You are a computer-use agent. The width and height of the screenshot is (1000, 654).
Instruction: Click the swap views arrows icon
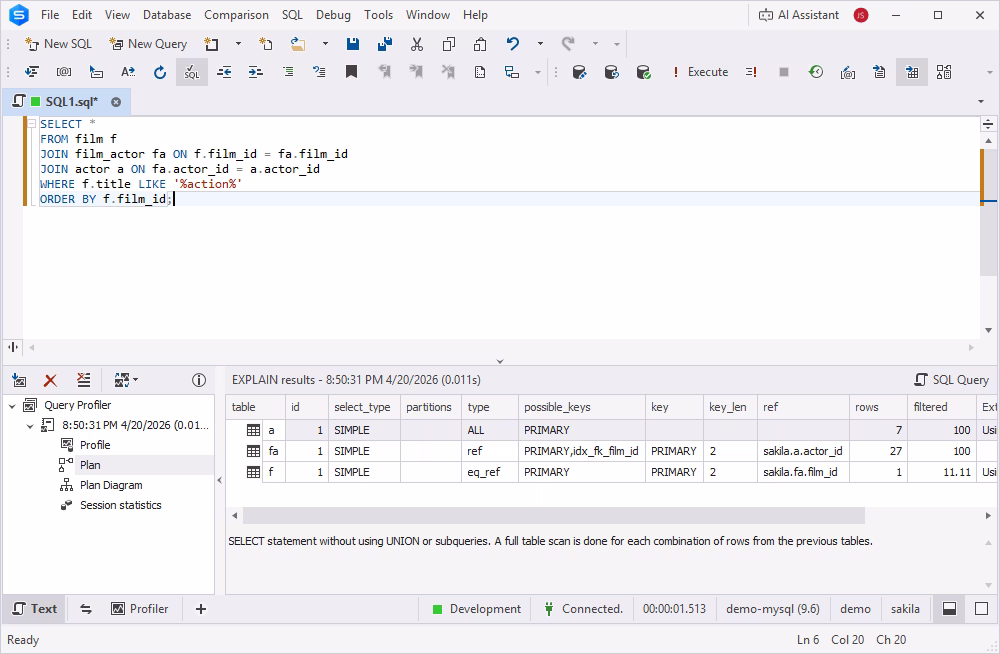click(86, 609)
